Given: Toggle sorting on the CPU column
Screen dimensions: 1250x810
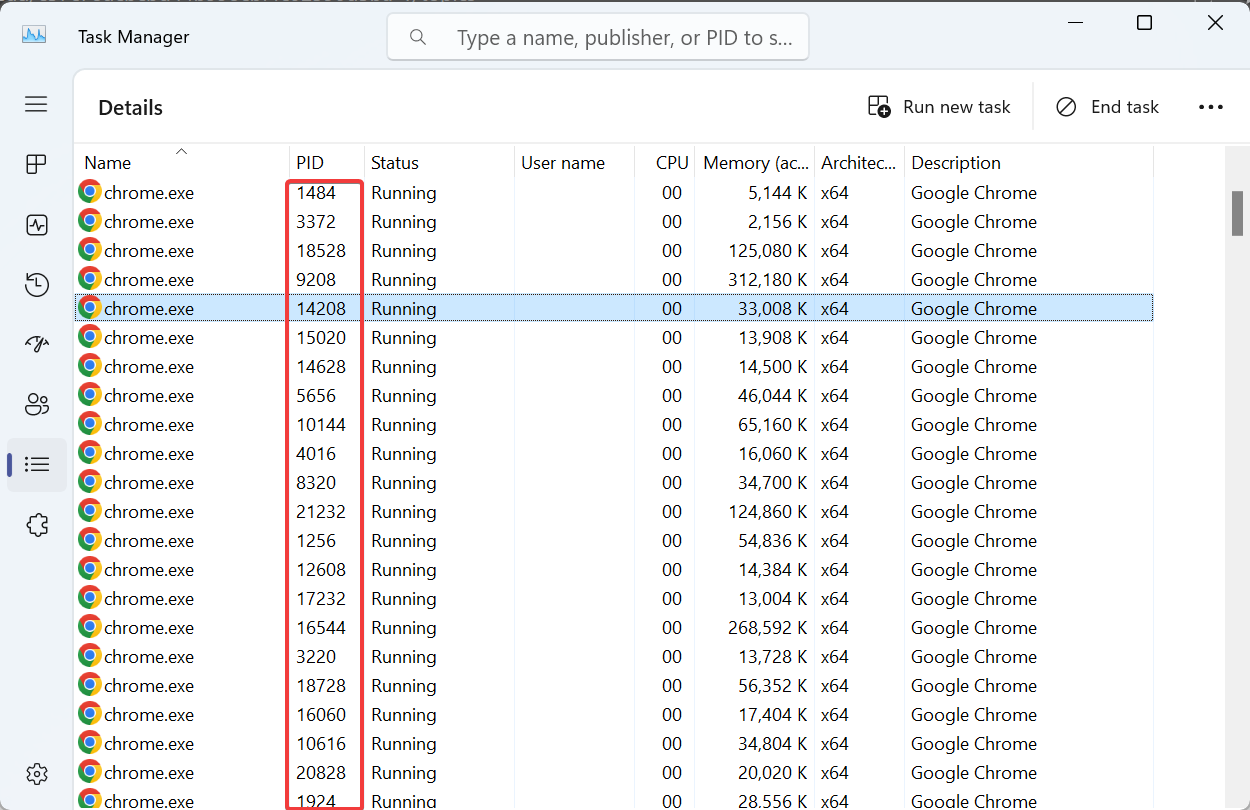Looking at the screenshot, I should pos(671,162).
